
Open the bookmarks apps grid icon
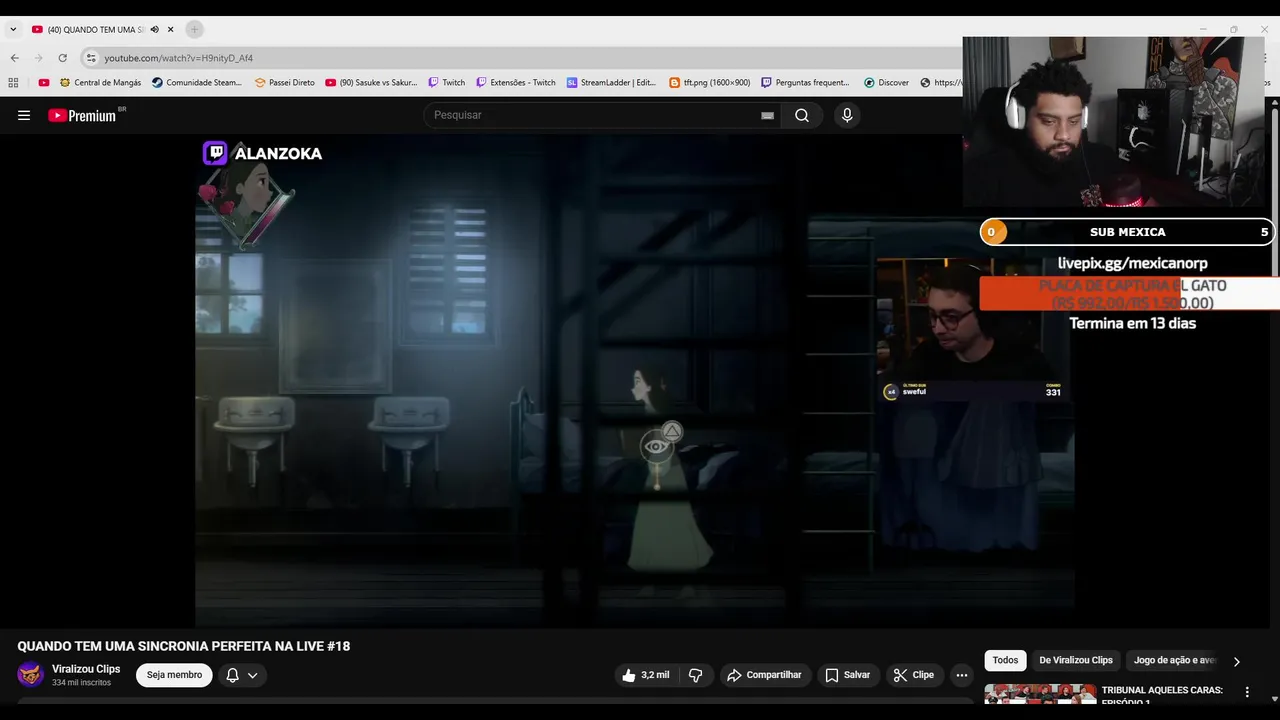click(x=13, y=83)
